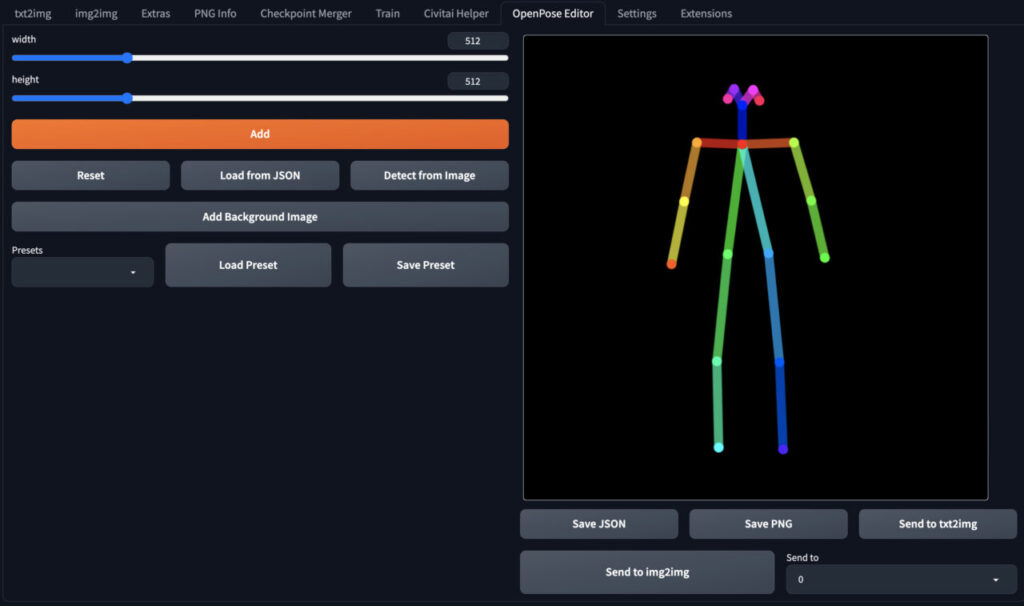Load a pose from JSON
Image resolution: width=1024 pixels, height=606 pixels.
(x=259, y=175)
